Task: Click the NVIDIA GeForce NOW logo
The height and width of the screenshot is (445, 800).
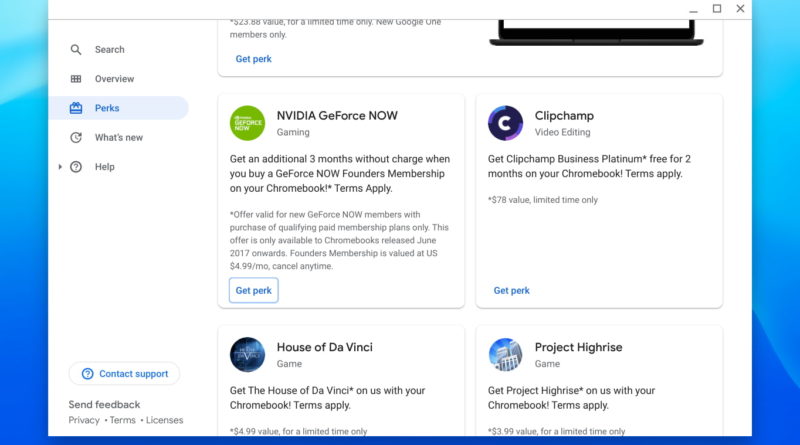Action: coord(247,123)
